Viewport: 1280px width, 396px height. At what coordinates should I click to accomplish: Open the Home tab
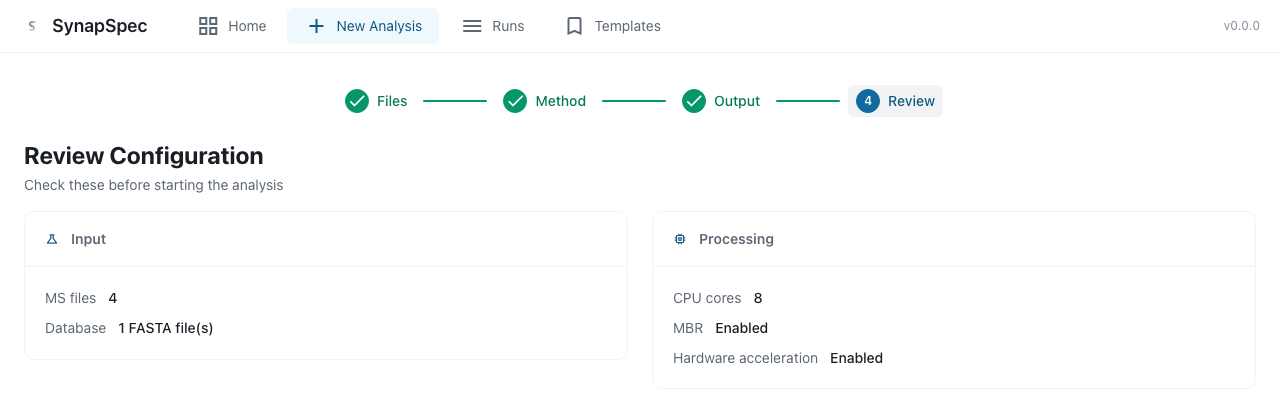232,26
